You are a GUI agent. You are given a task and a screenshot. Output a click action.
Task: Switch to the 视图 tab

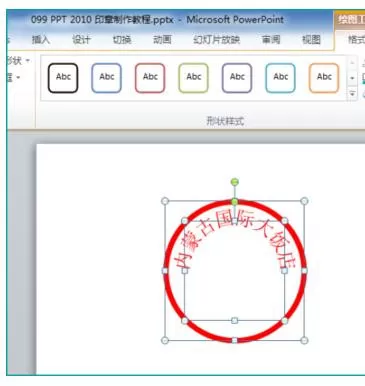(311, 40)
